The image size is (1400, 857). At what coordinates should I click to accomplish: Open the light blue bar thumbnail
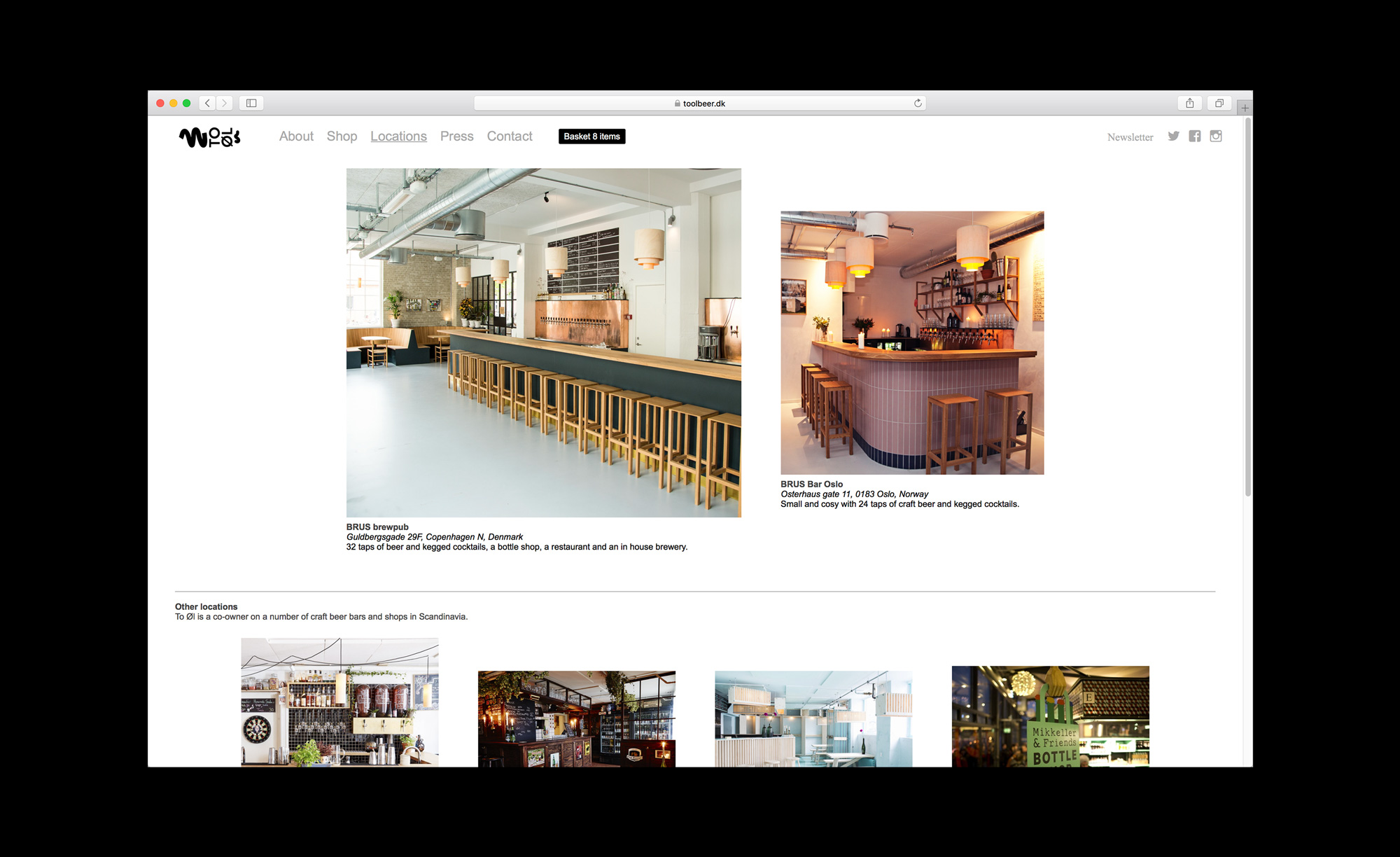(813, 719)
